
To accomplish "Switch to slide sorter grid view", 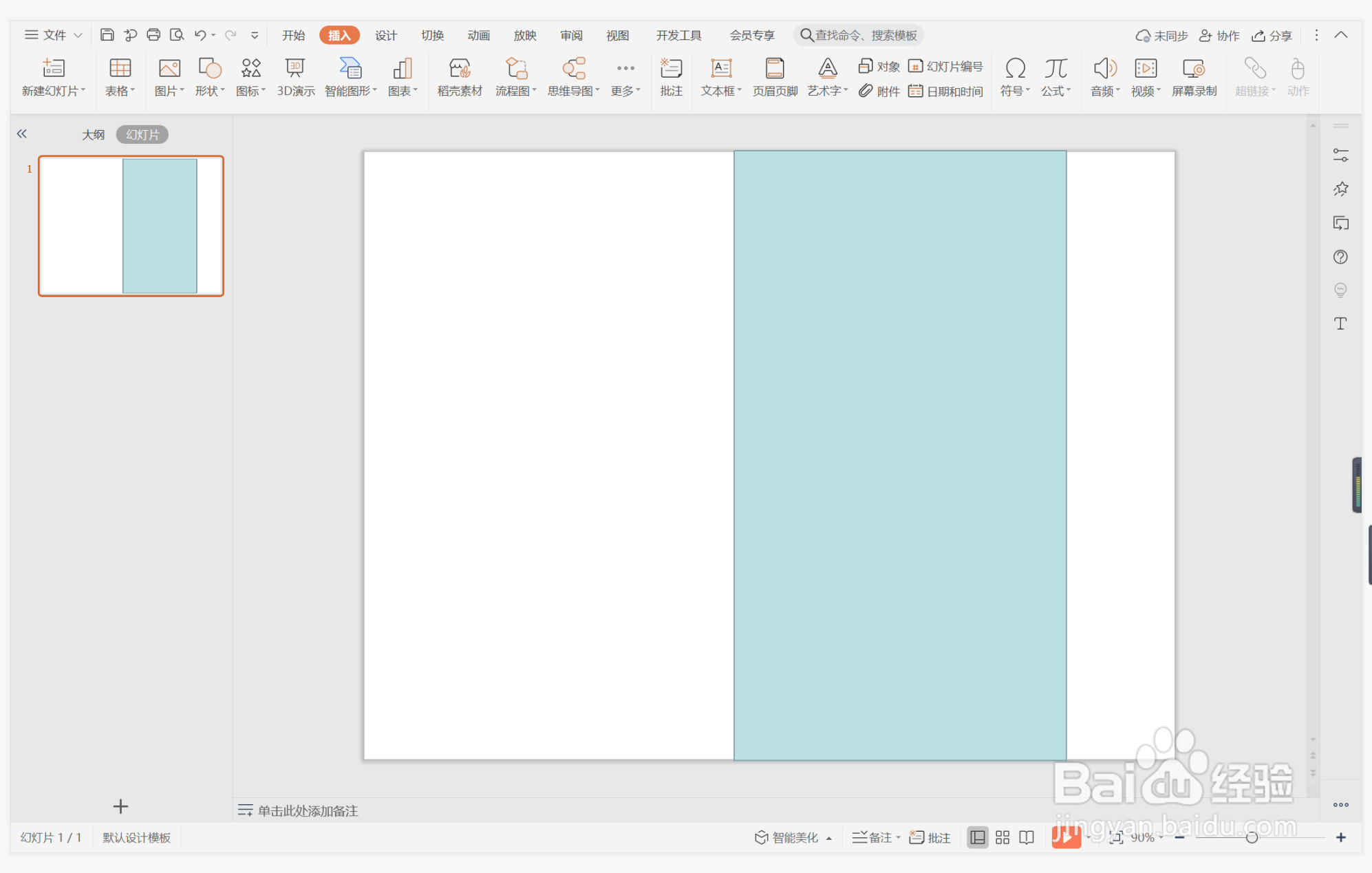I will (x=1002, y=837).
